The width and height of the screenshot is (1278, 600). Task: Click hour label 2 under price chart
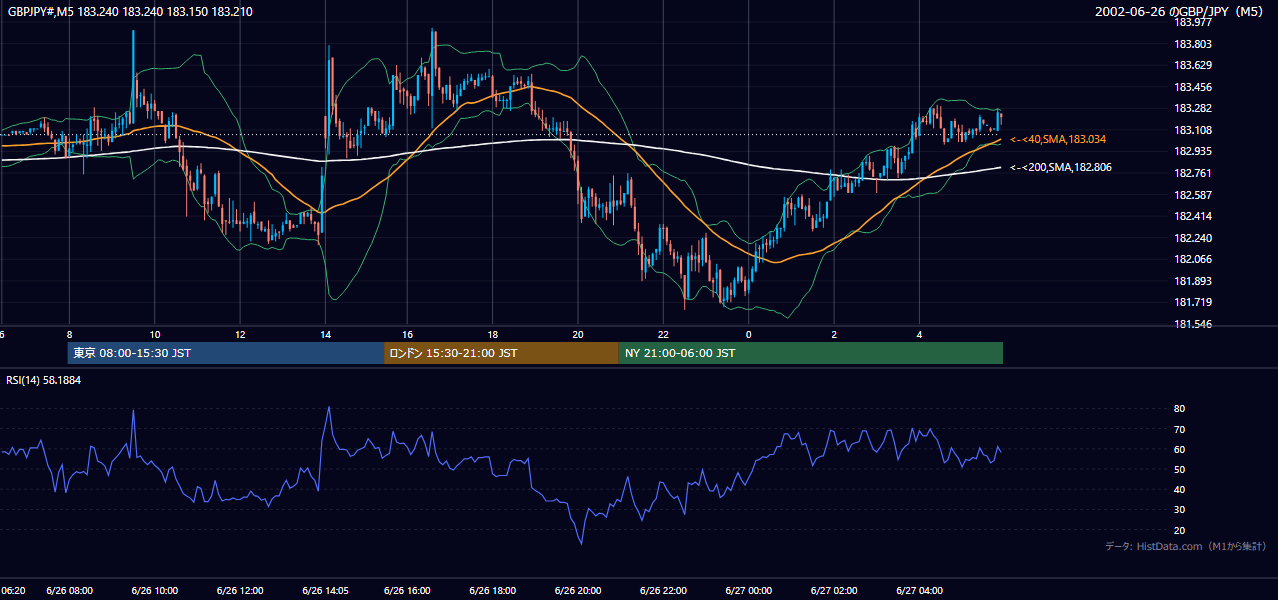coord(833,334)
